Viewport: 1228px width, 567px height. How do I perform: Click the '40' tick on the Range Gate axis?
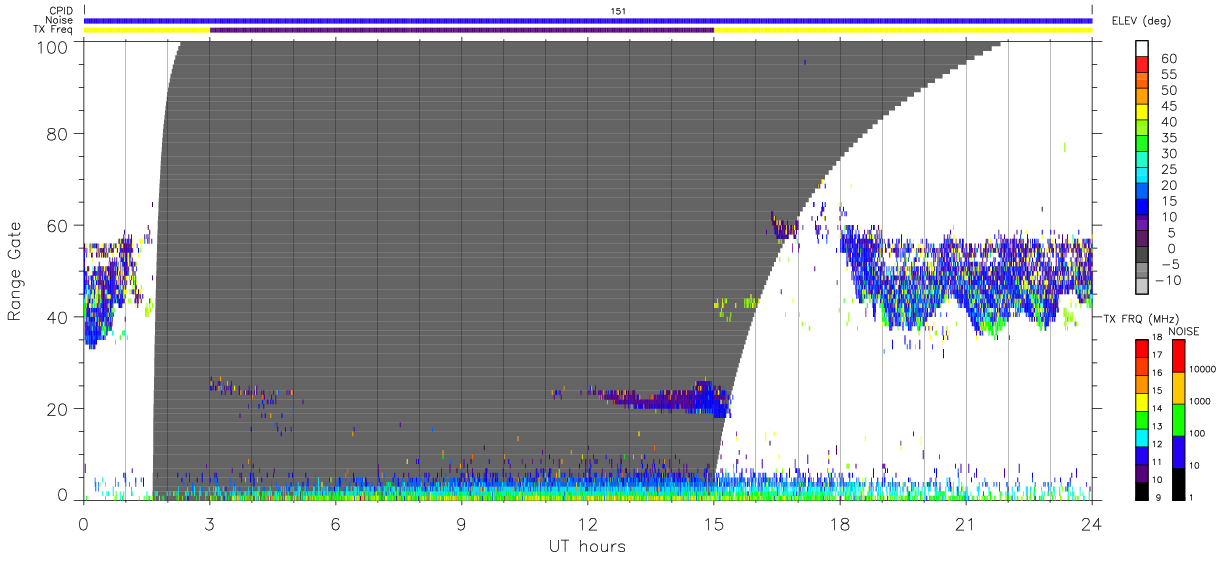[58, 316]
